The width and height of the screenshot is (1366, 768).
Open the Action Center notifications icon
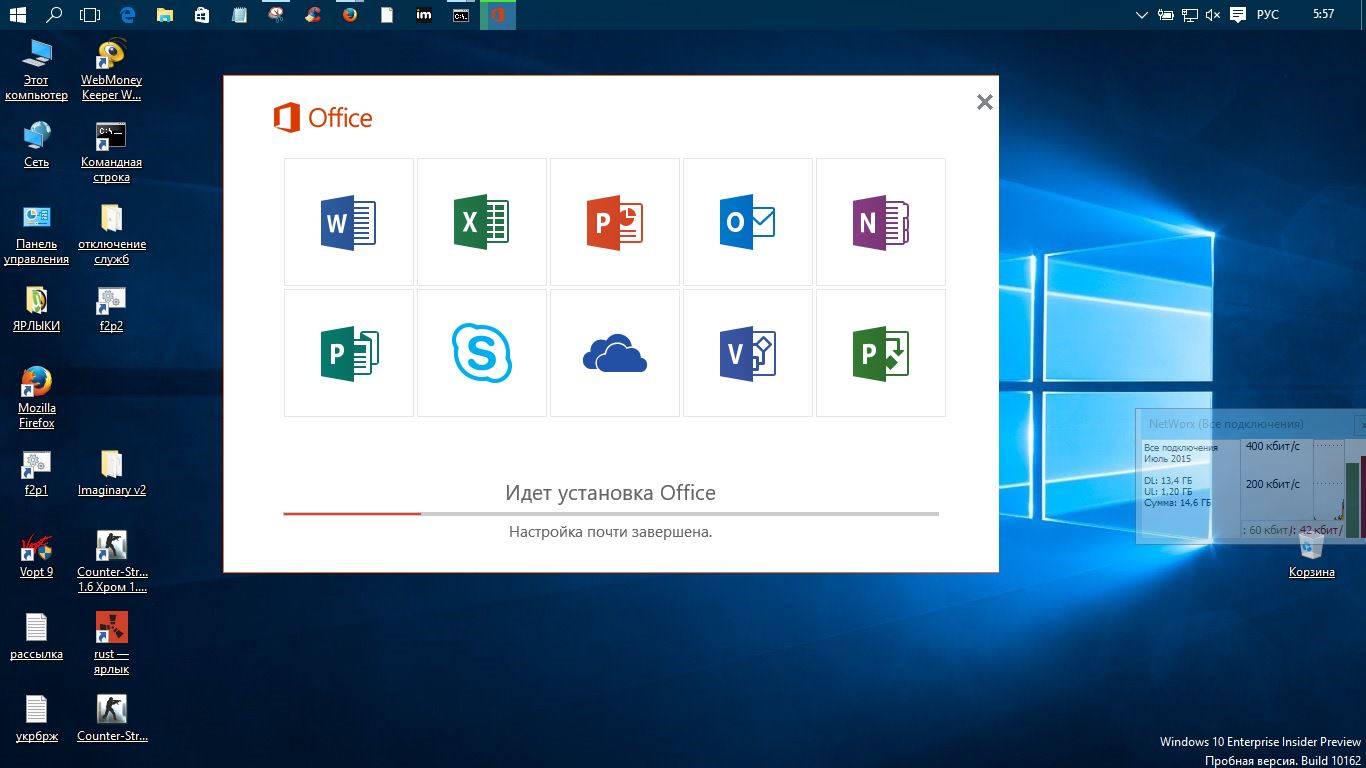(1238, 15)
